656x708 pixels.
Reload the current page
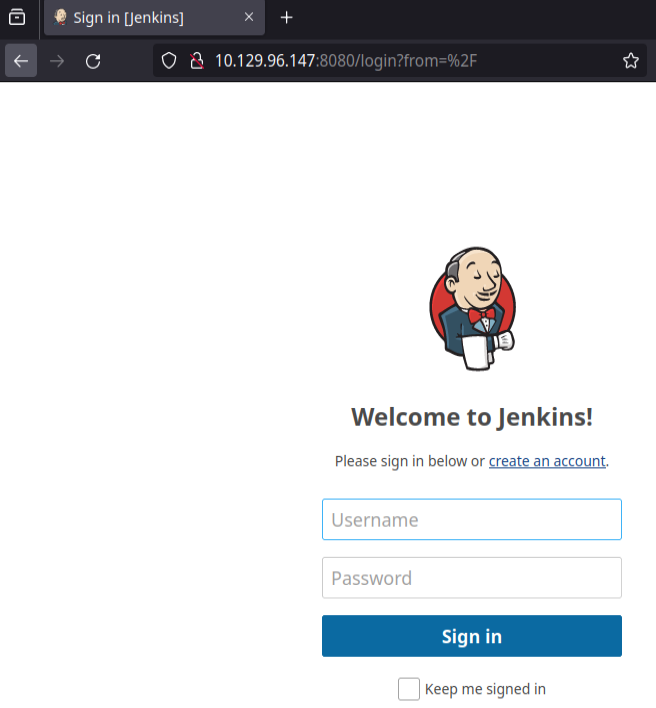click(93, 61)
